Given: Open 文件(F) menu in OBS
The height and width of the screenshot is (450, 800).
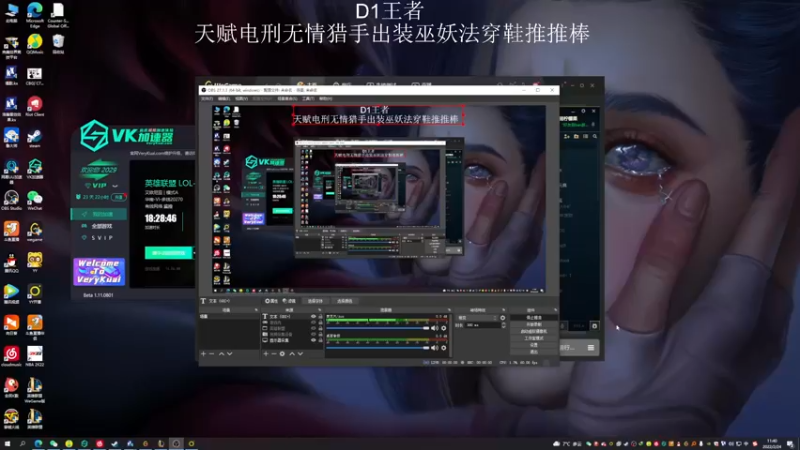Looking at the screenshot, I should (x=207, y=98).
